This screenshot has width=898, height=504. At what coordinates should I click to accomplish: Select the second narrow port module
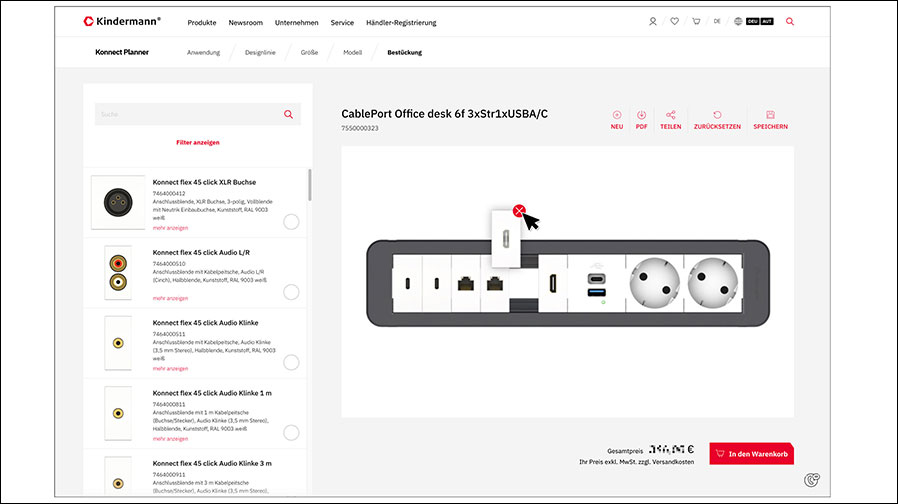click(436, 284)
